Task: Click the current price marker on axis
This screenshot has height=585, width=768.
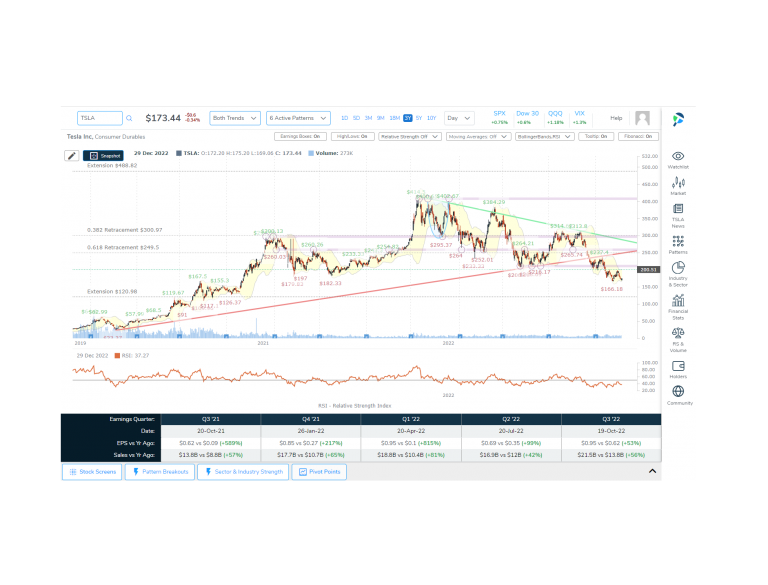Action: coord(648,269)
